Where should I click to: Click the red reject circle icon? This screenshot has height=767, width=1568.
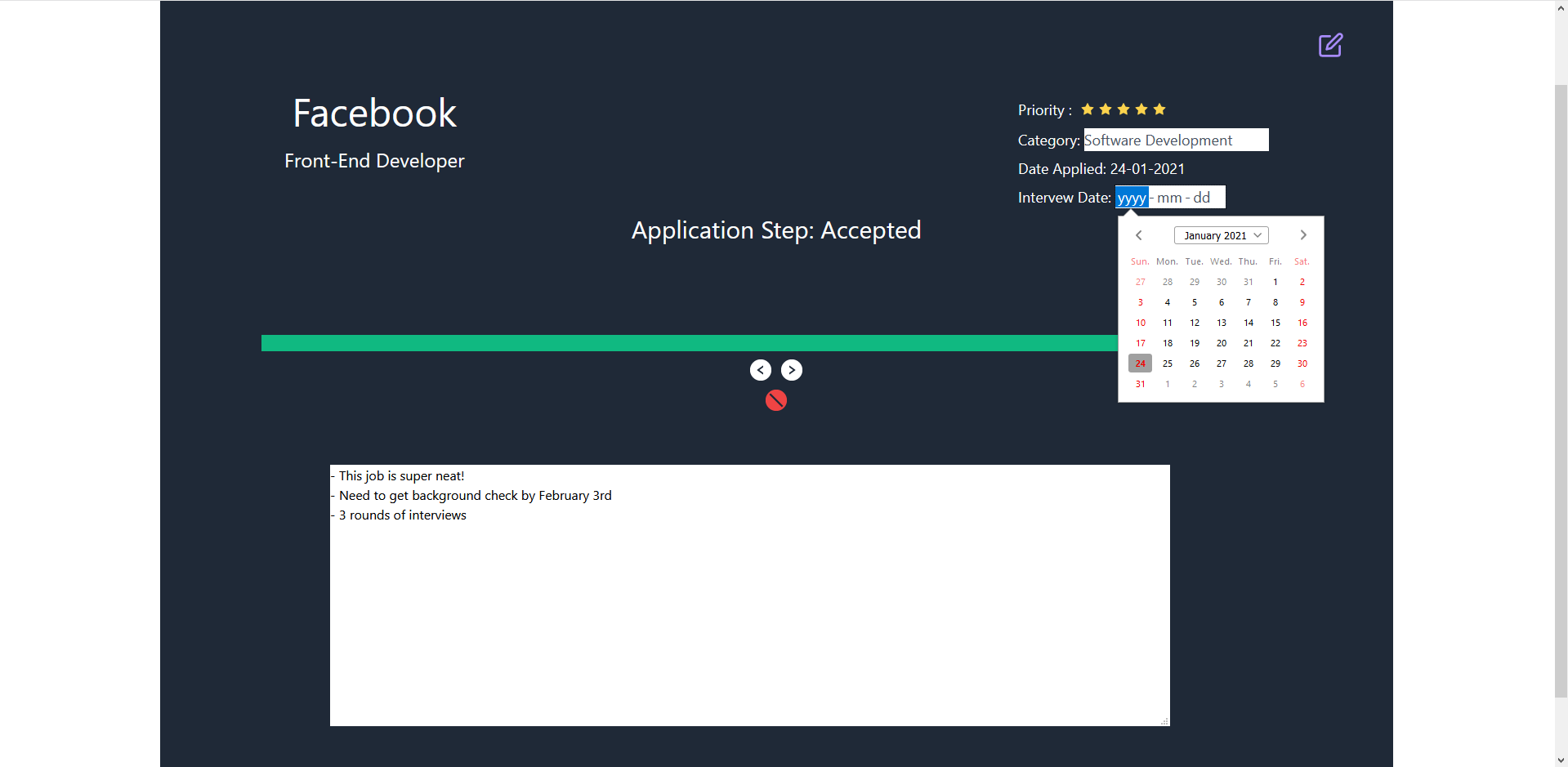776,400
